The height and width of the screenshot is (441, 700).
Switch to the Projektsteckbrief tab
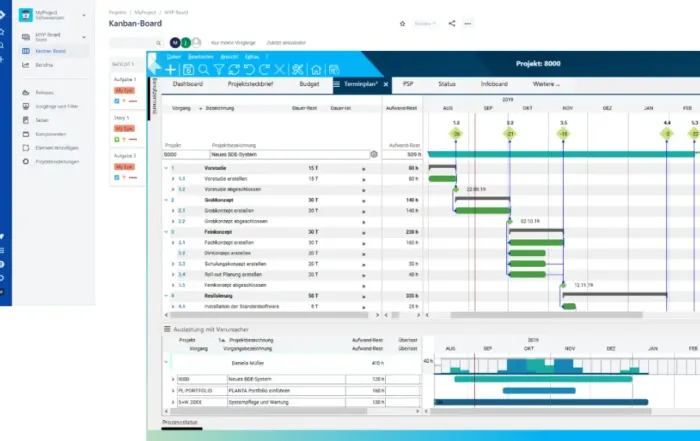(x=250, y=84)
